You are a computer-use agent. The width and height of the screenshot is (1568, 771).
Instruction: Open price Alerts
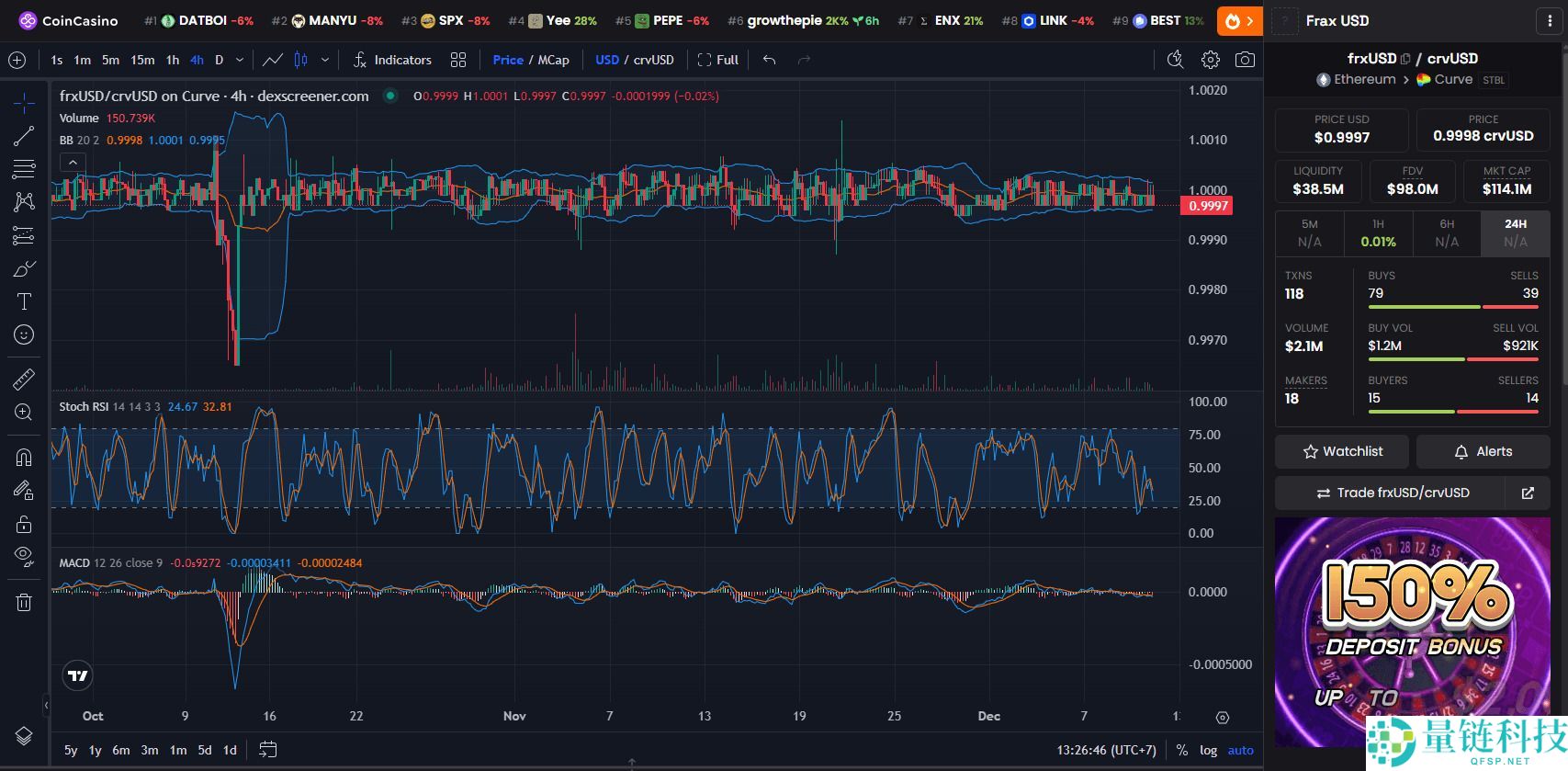coord(1483,451)
